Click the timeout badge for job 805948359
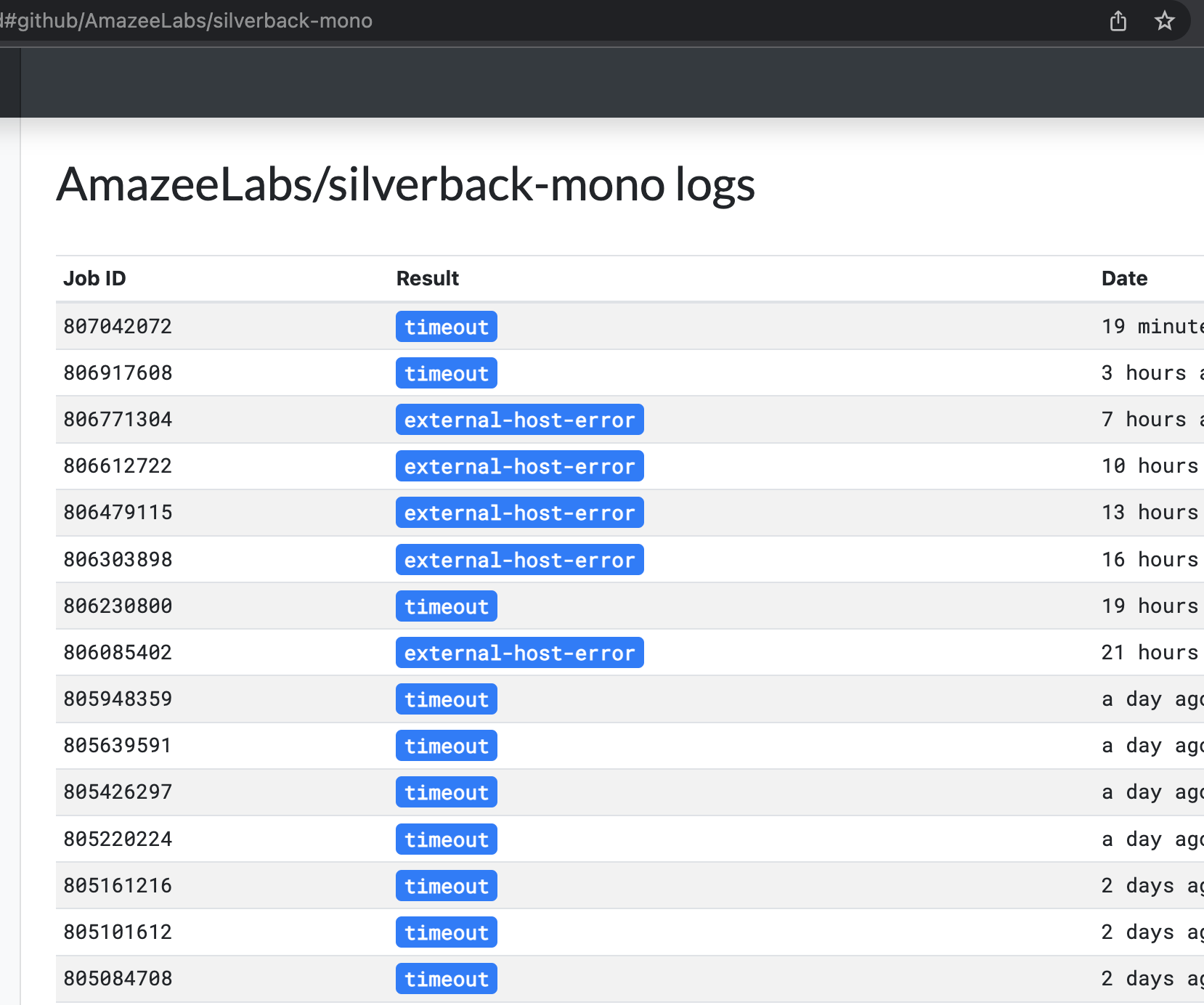This screenshot has width=1204, height=1005. point(446,699)
